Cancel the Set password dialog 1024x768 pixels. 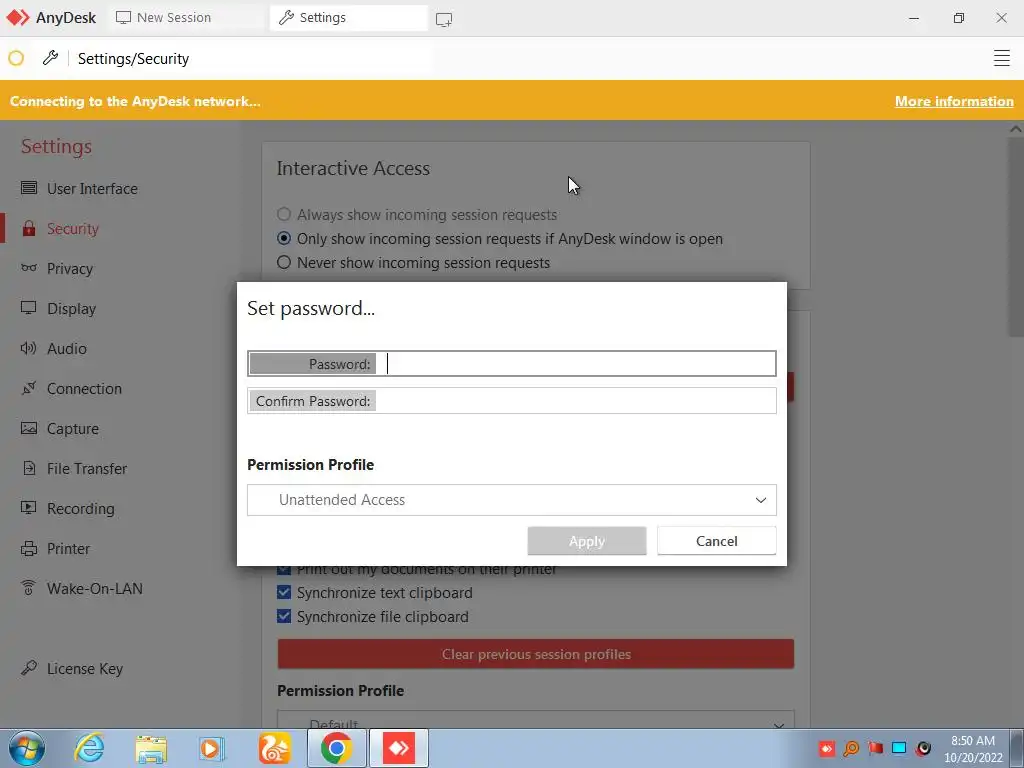716,541
